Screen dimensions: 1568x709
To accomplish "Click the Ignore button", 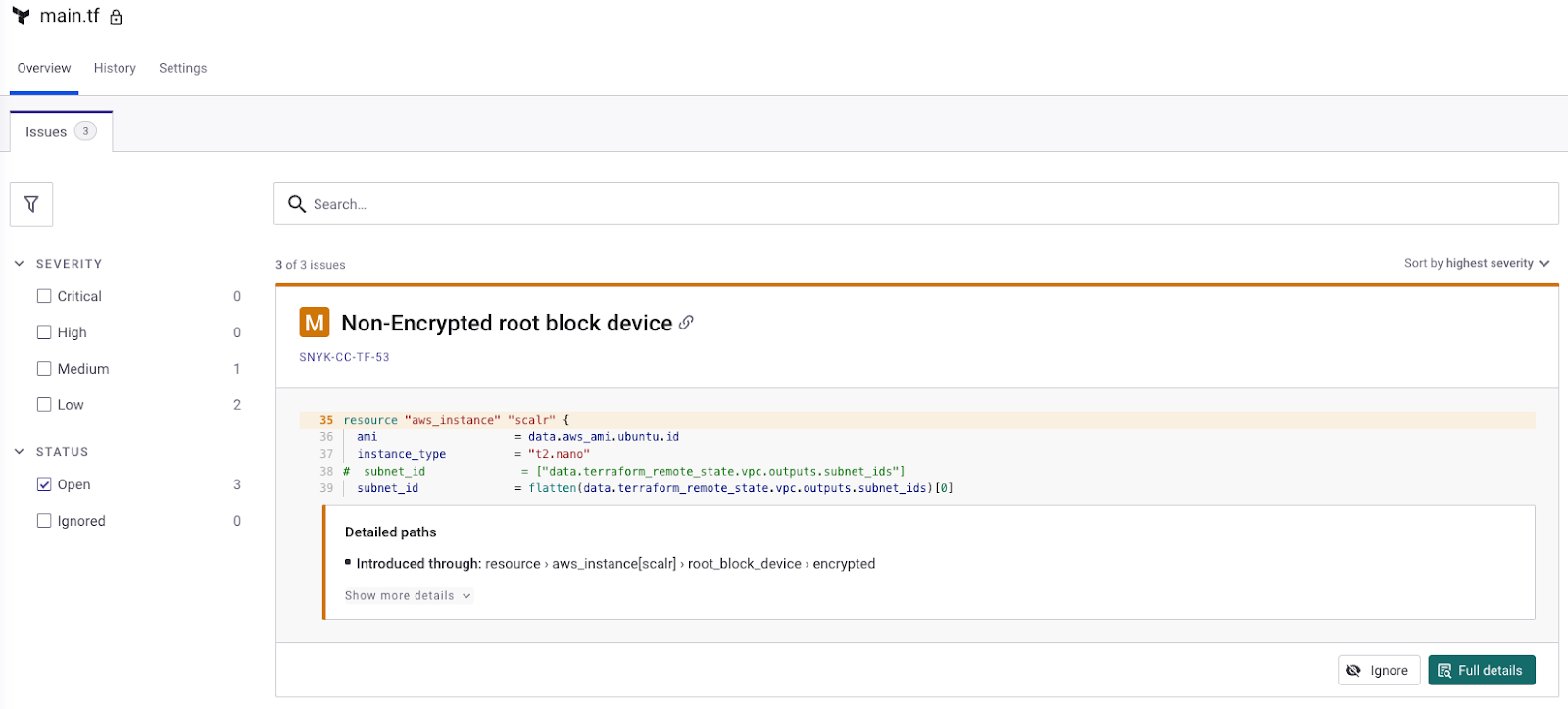I will click(1379, 670).
